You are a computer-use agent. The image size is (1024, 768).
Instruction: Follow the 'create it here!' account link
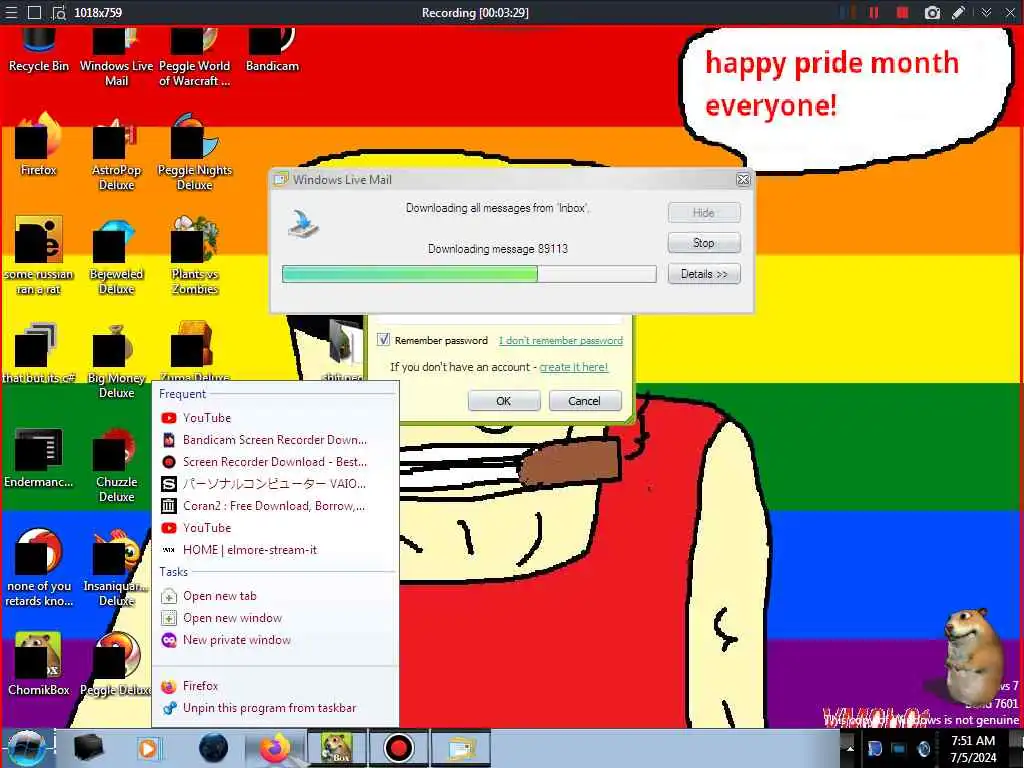coord(573,367)
